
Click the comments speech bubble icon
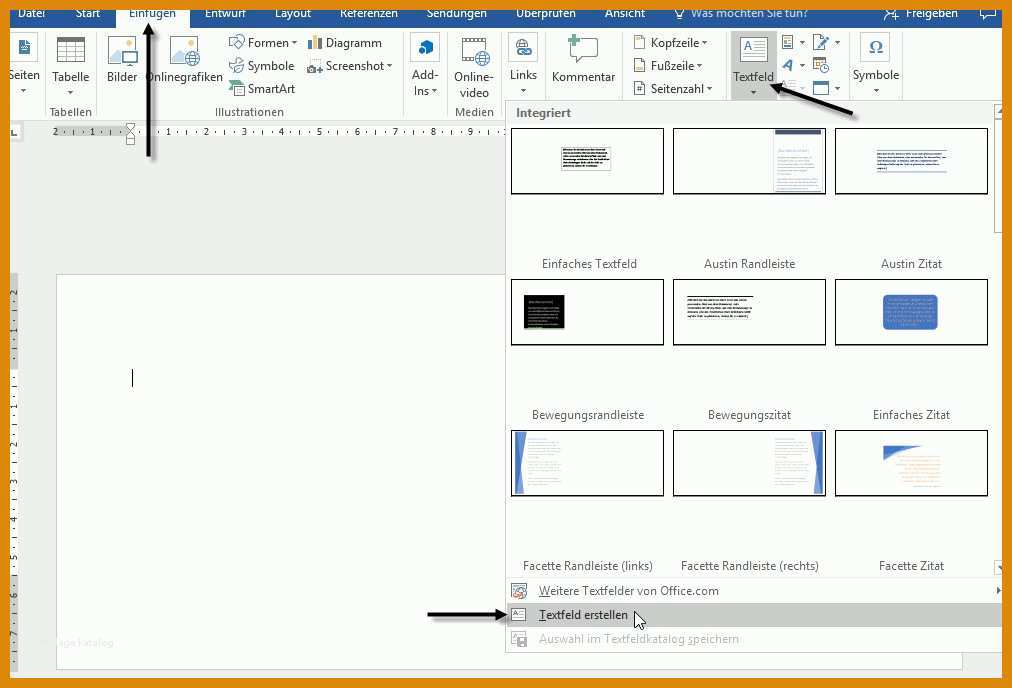(987, 13)
